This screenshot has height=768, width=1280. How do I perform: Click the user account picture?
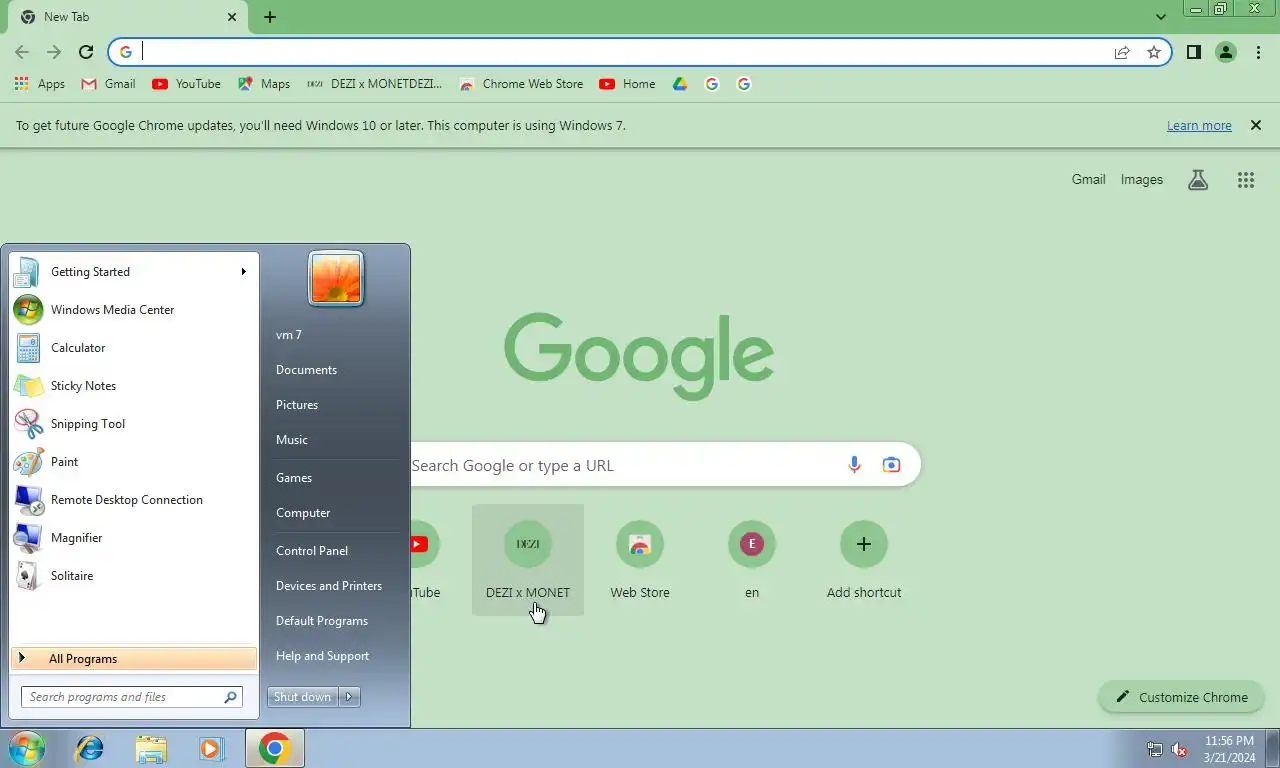click(x=336, y=278)
